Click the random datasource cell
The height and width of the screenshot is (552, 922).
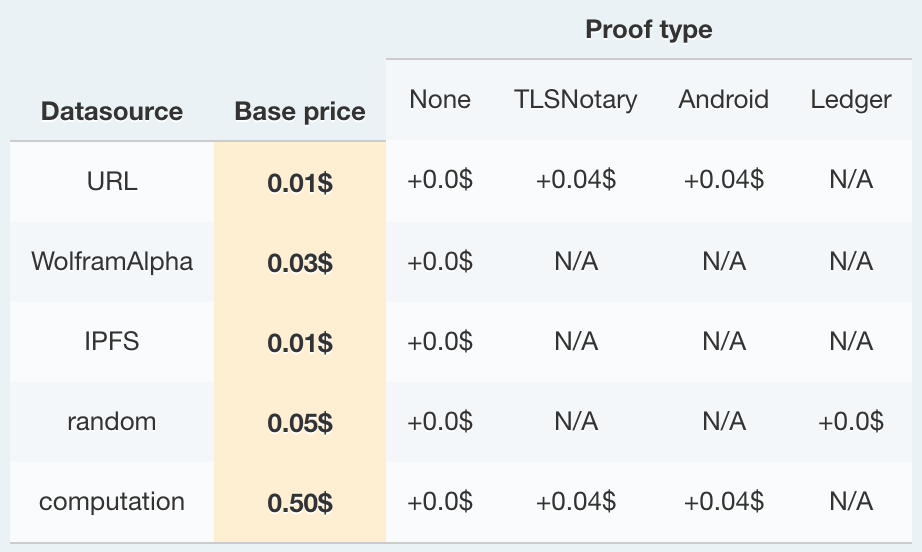point(112,421)
